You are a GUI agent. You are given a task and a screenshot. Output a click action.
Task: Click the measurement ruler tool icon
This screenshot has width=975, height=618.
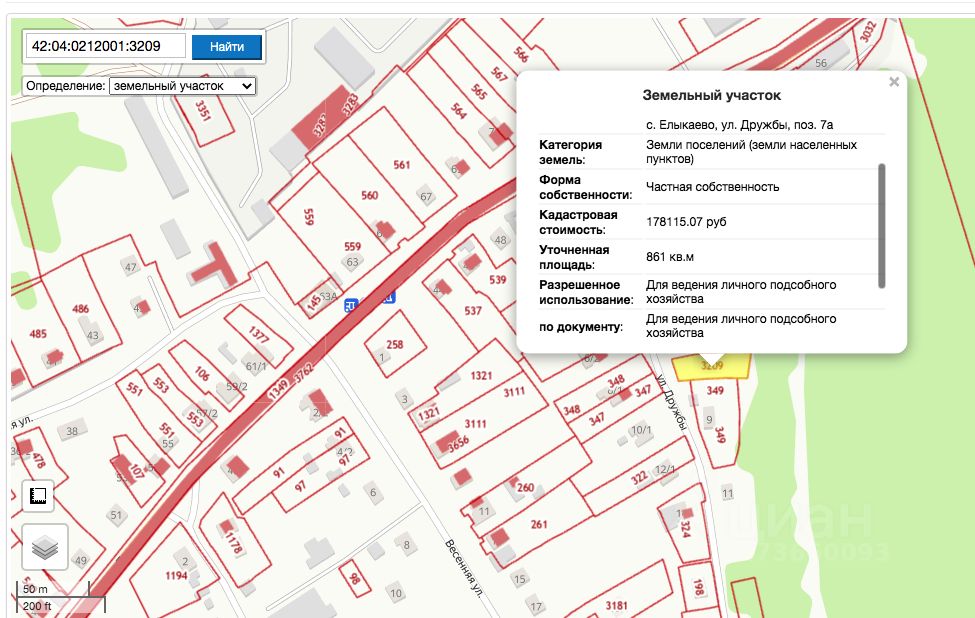click(39, 496)
